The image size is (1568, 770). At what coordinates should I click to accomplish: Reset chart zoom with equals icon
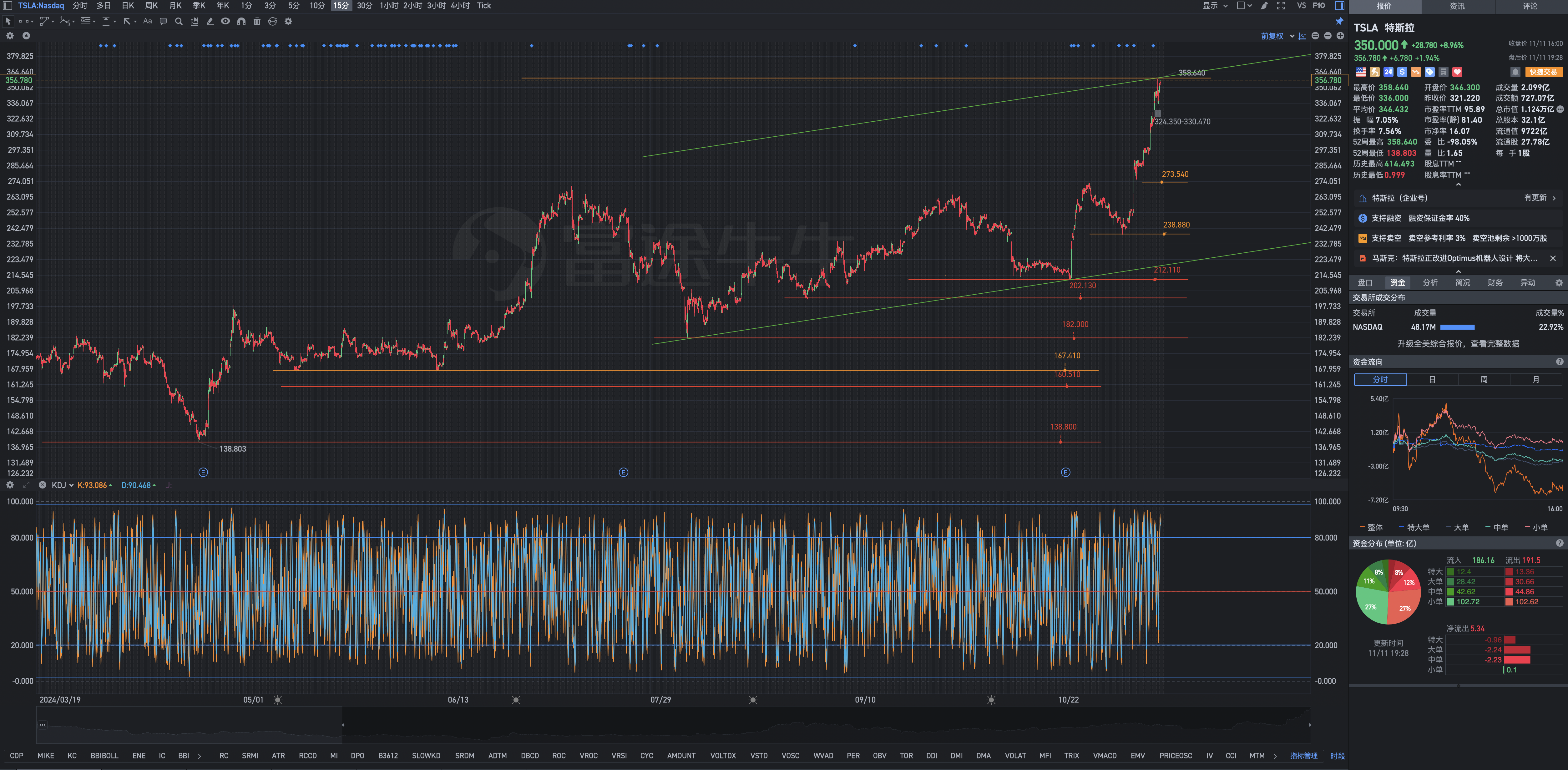(1315, 36)
